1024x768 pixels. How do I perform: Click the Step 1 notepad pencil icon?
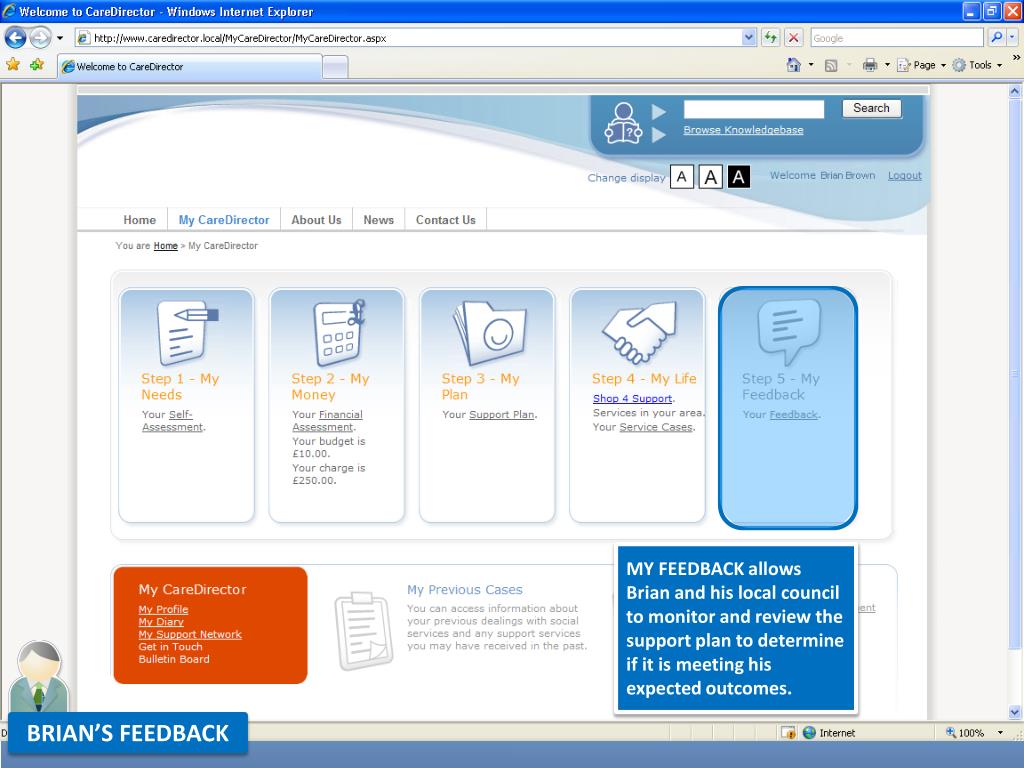pos(187,332)
